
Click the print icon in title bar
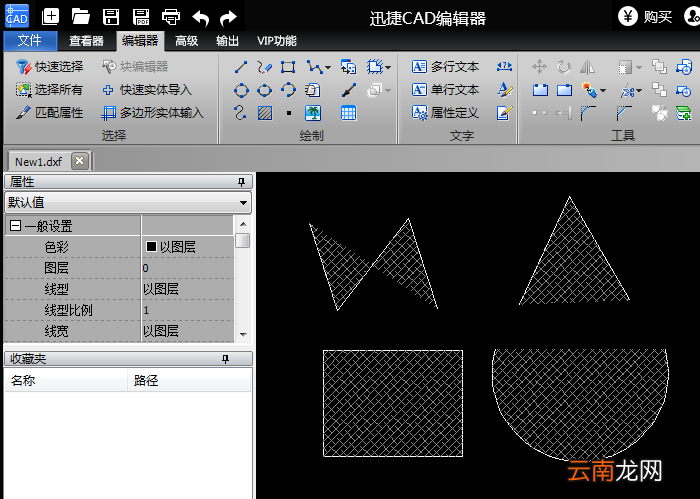(x=171, y=17)
